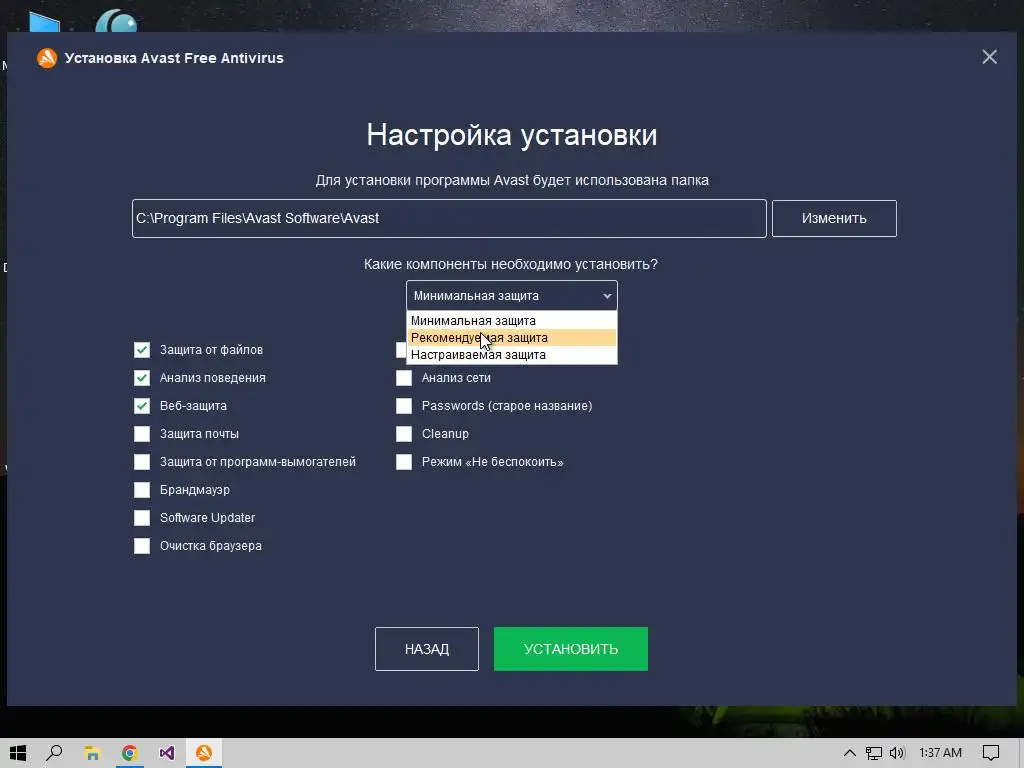Open Visual Studio from taskbar
This screenshot has width=1024, height=768.
coord(167,753)
